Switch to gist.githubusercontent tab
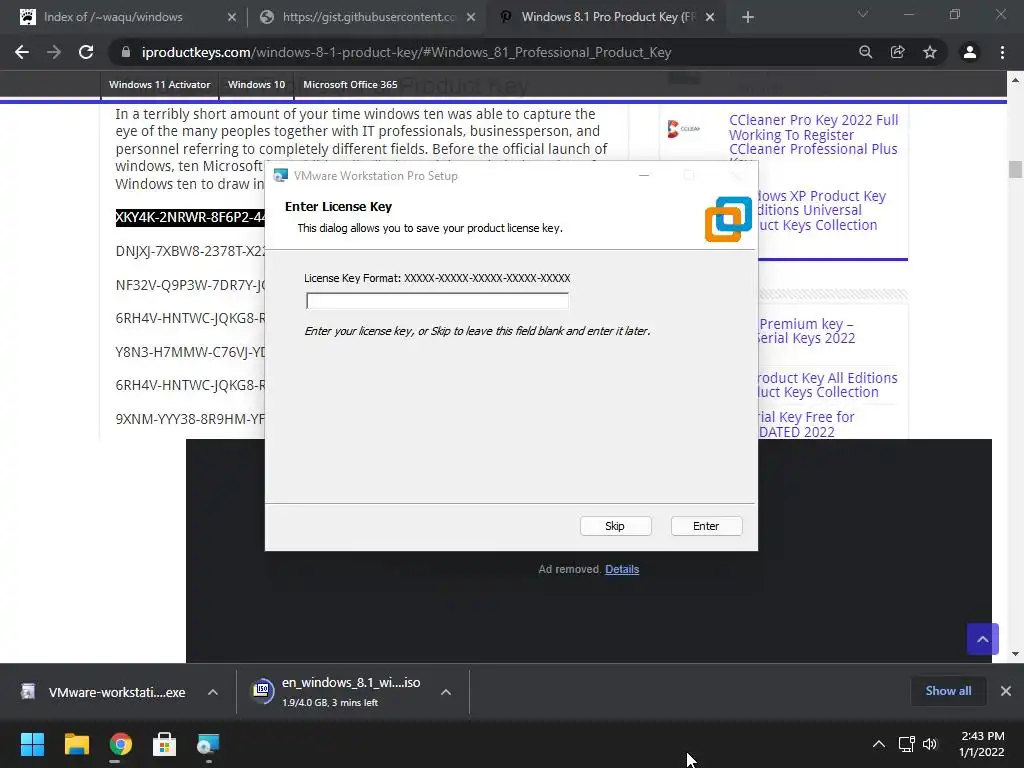This screenshot has height=768, width=1024. (x=366, y=17)
